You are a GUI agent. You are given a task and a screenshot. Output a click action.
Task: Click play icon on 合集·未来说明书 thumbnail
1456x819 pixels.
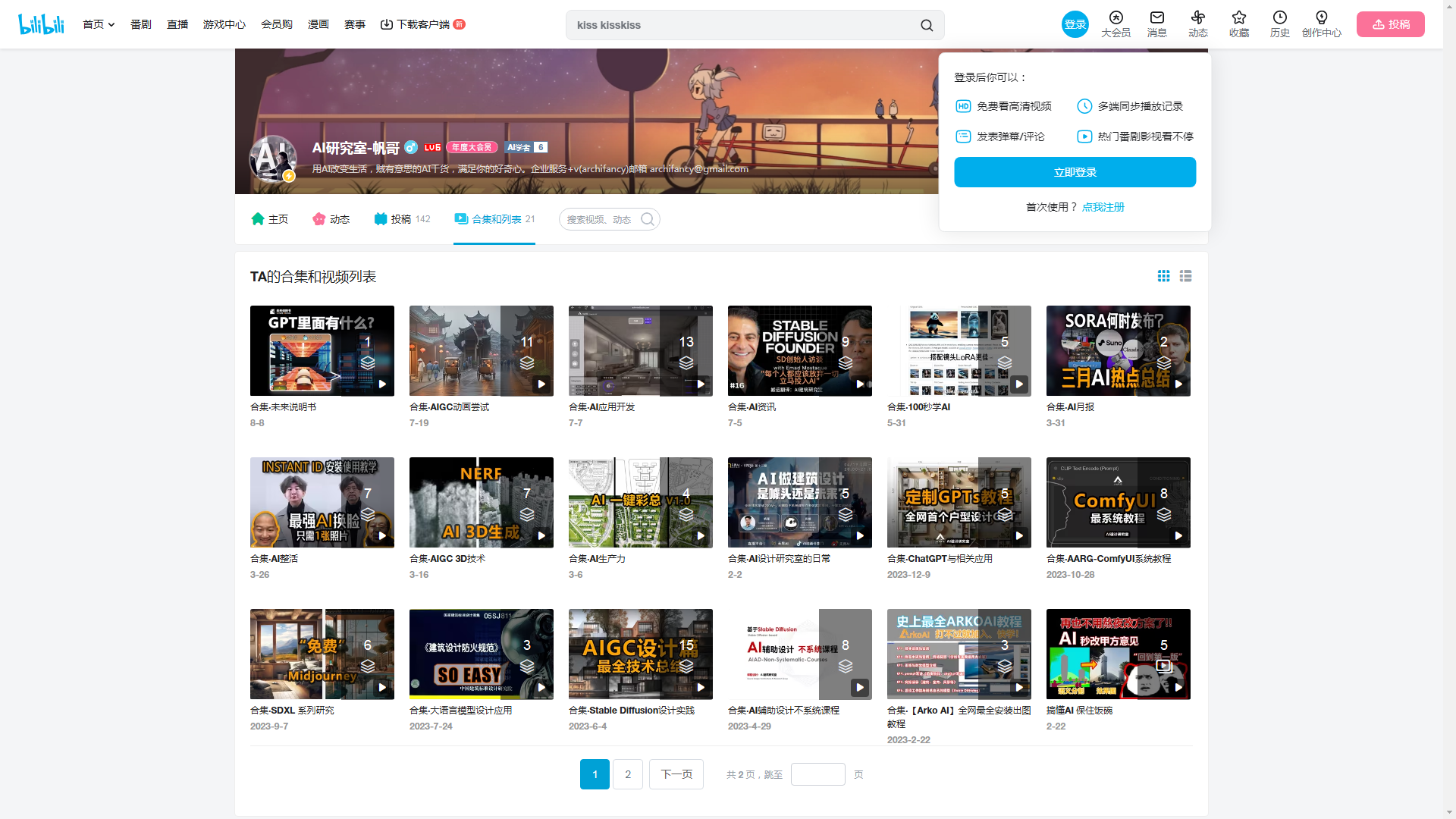(382, 384)
